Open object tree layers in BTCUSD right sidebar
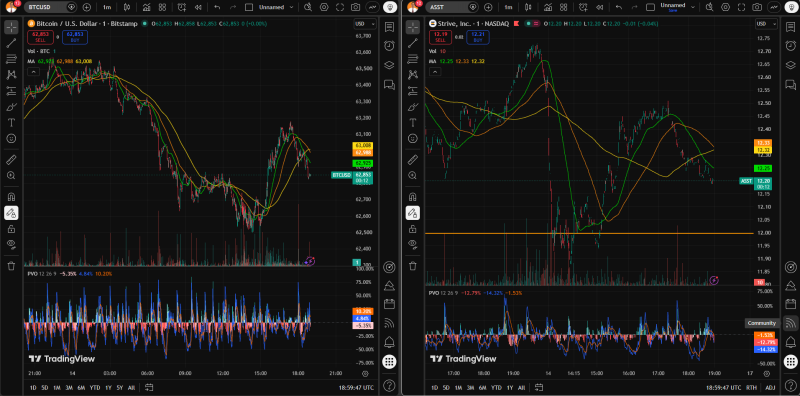 coord(389,65)
